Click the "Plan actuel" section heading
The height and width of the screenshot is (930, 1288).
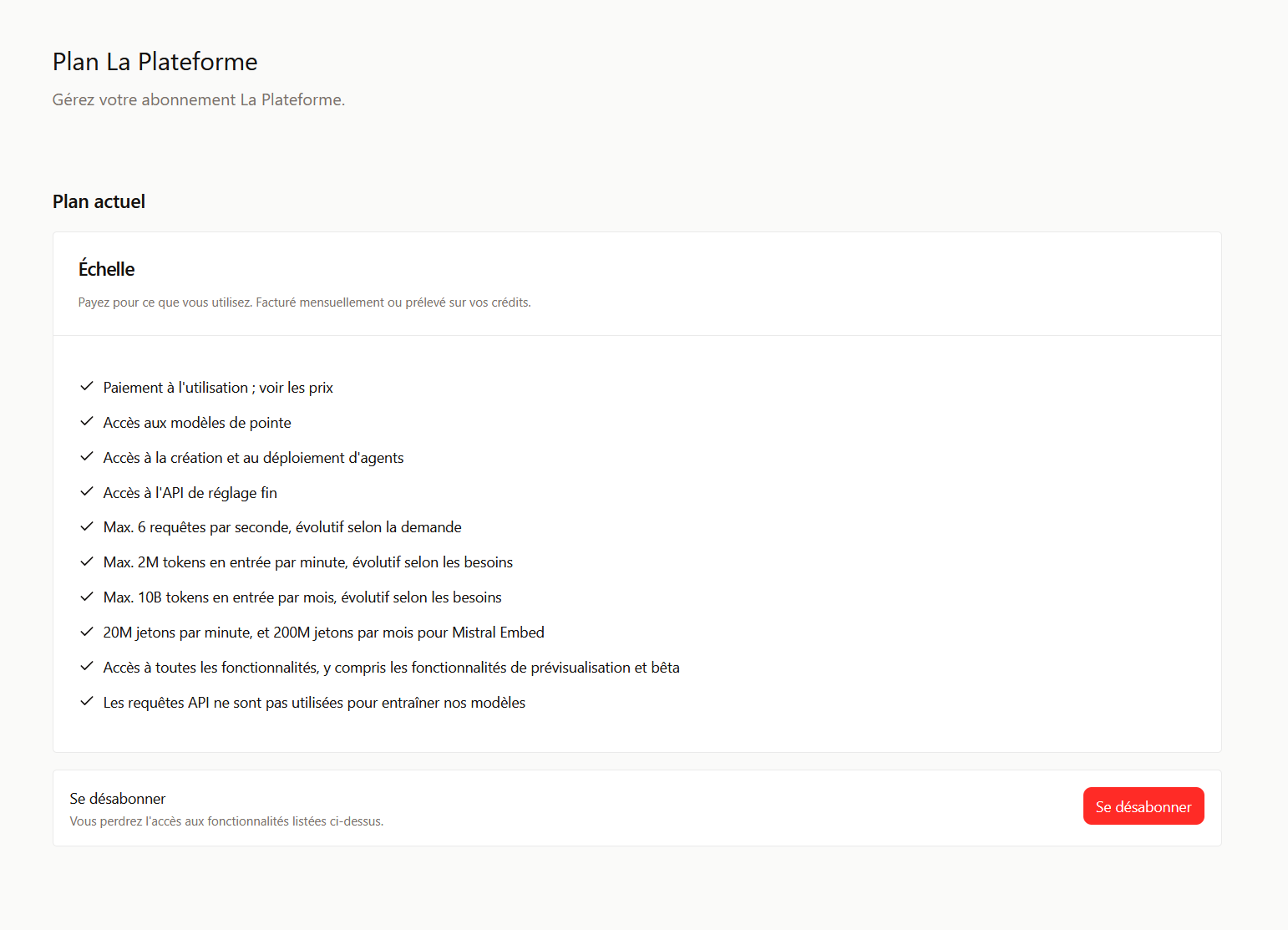[x=99, y=201]
